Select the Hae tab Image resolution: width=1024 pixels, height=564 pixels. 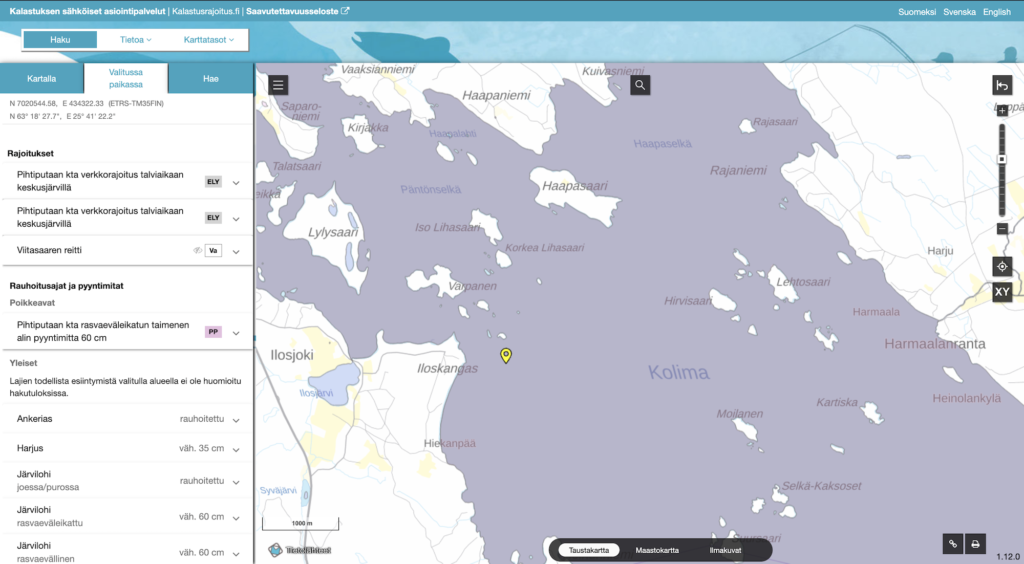(x=210, y=78)
